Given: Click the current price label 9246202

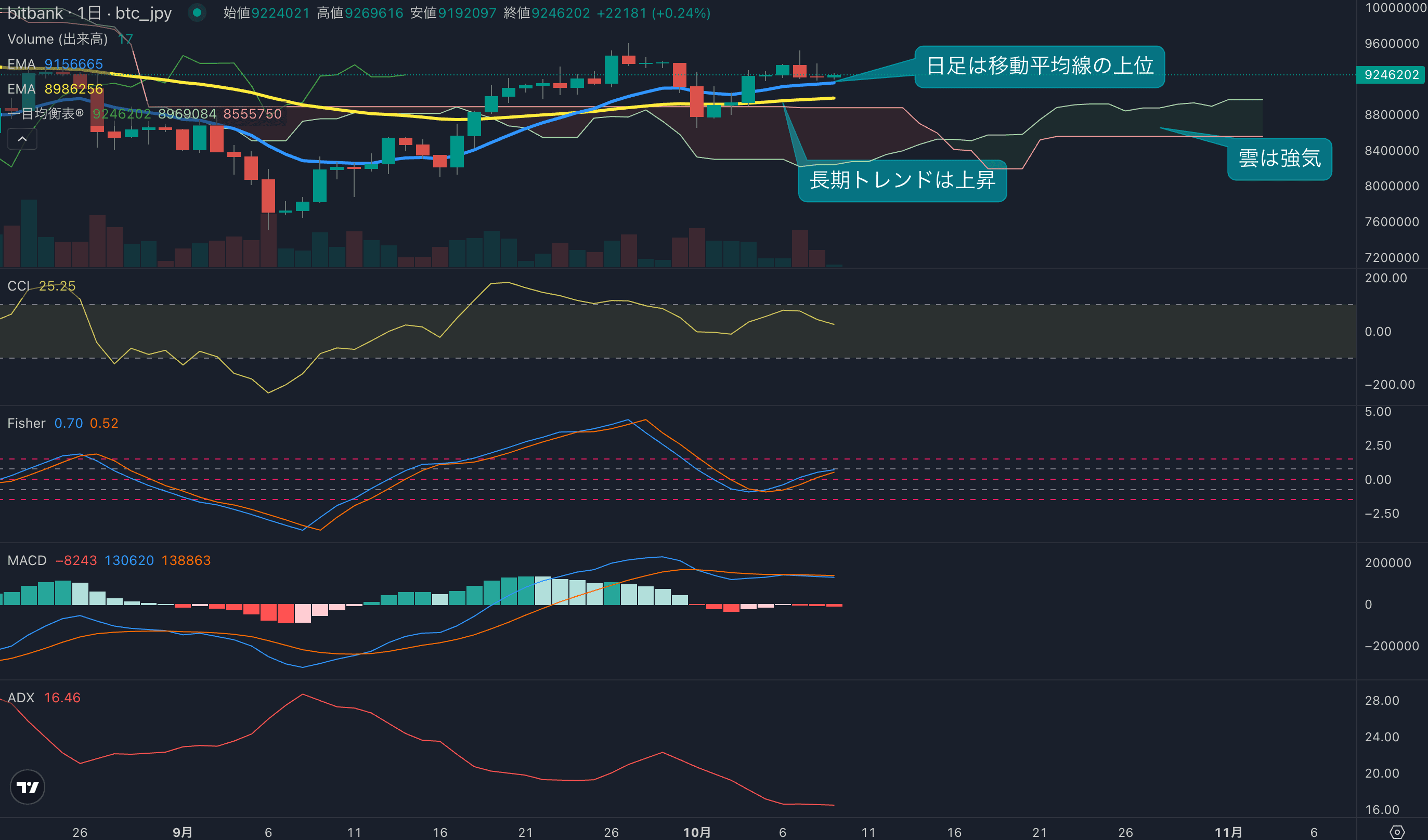Looking at the screenshot, I should [x=1391, y=75].
